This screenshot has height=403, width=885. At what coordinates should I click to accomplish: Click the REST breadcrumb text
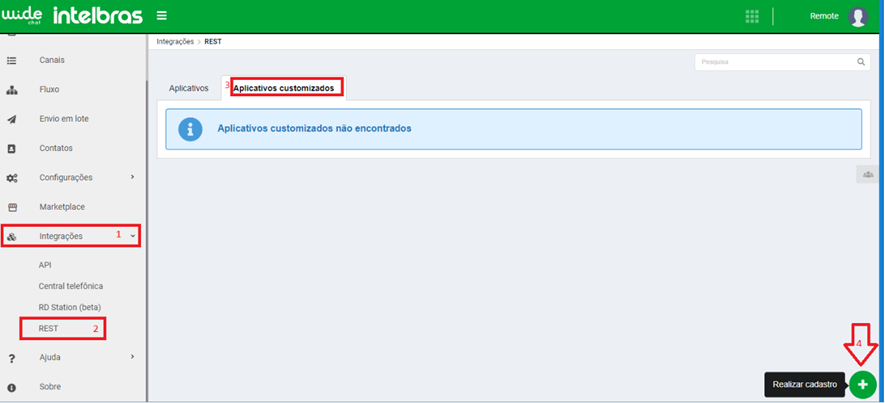(213, 42)
